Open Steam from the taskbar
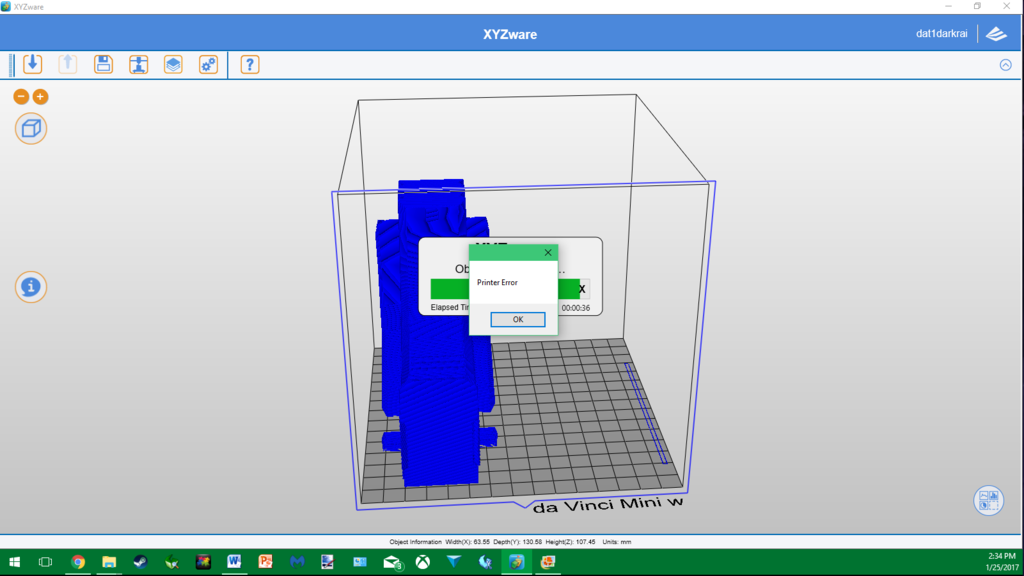Screen dimensions: 1024x576 tap(140, 562)
